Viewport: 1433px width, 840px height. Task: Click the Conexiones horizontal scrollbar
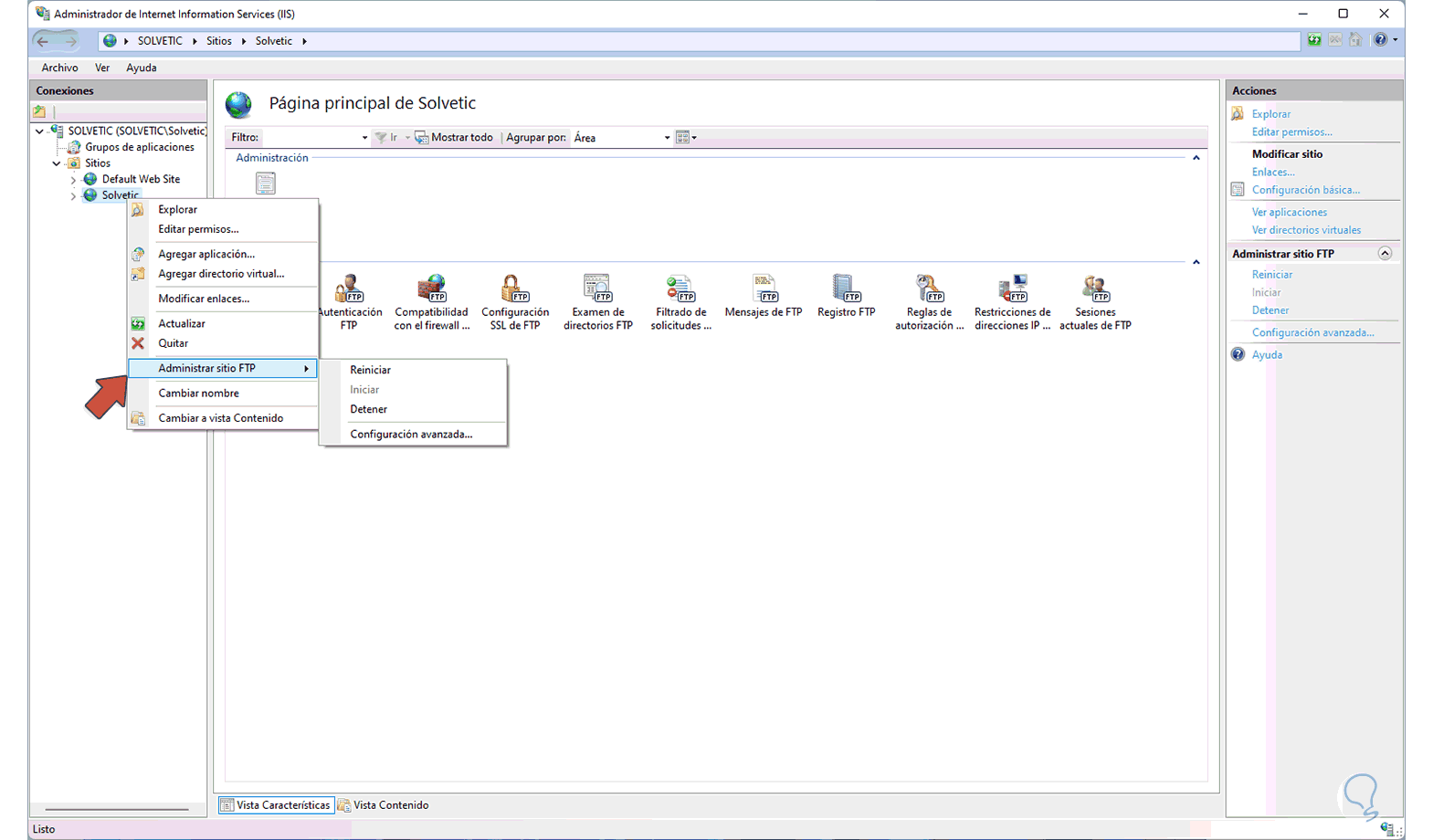tap(117, 809)
